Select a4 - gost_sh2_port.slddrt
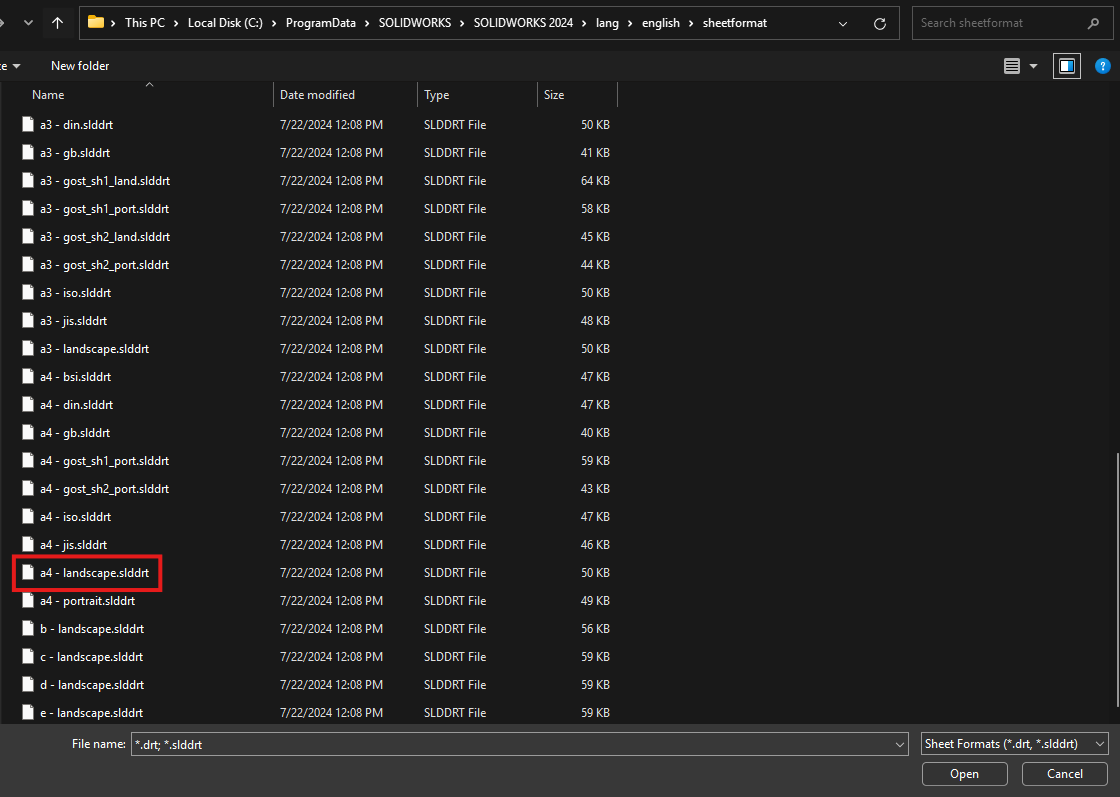Viewport: 1120px width, 797px height. [x=104, y=488]
